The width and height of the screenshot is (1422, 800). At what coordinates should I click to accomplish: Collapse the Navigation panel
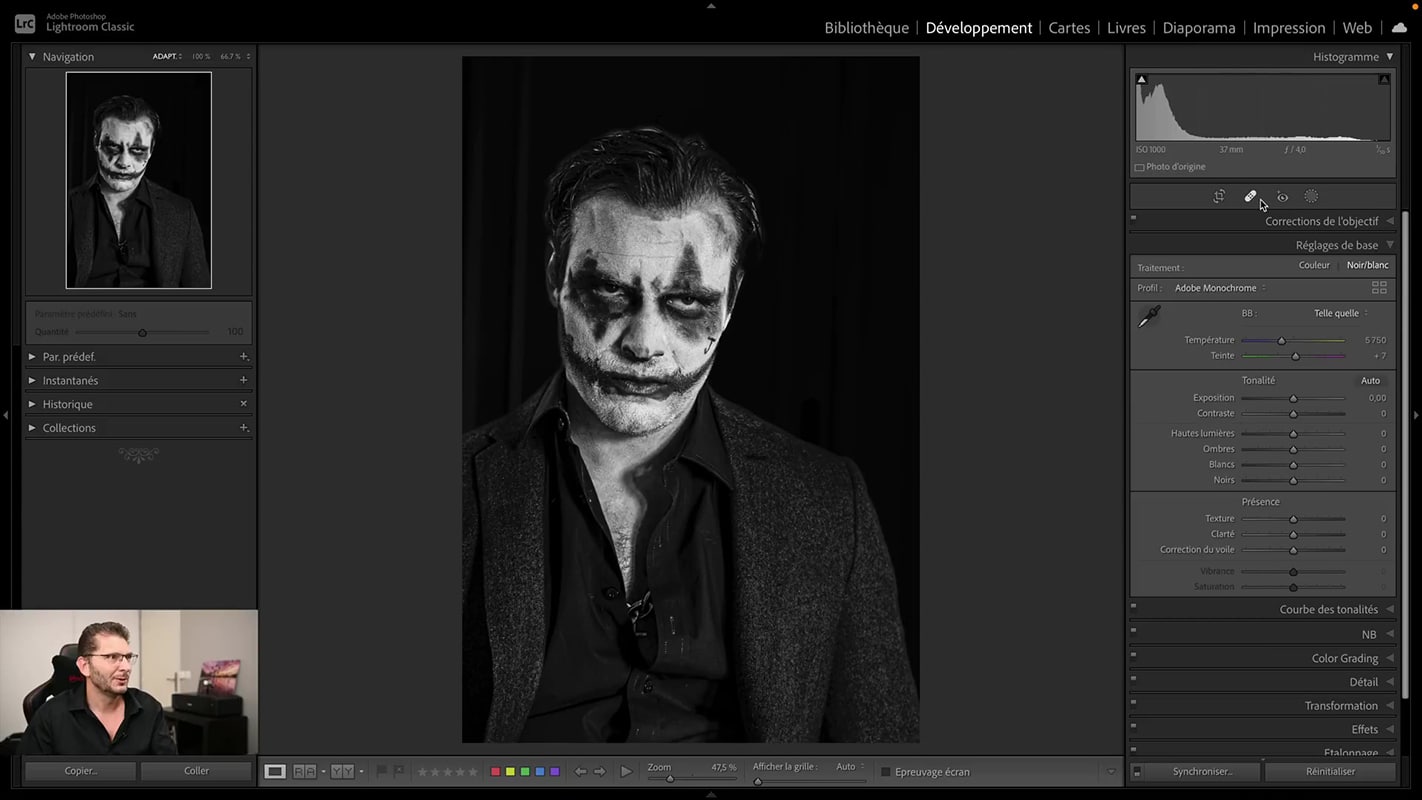[x=32, y=57]
